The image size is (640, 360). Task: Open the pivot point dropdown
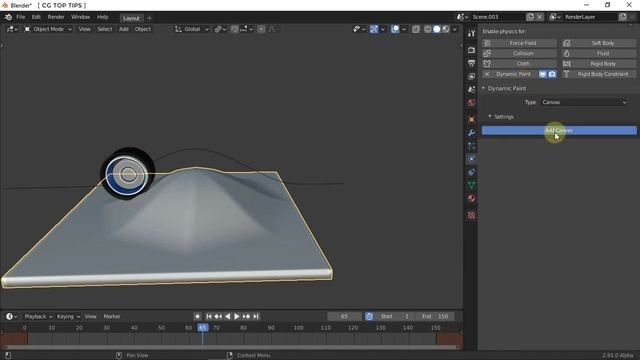[x=220, y=29]
